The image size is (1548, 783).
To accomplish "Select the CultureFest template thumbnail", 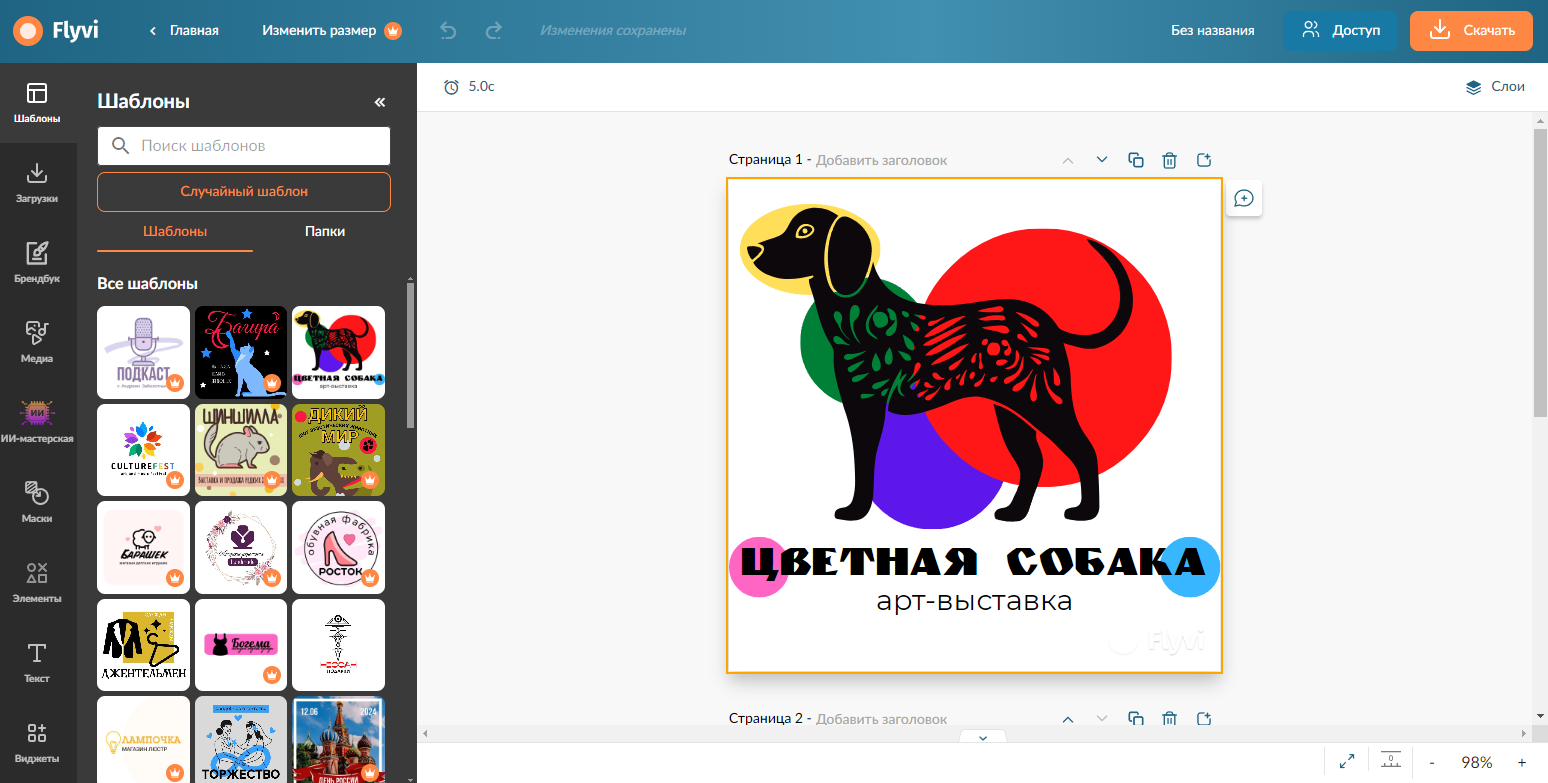I will (x=143, y=450).
